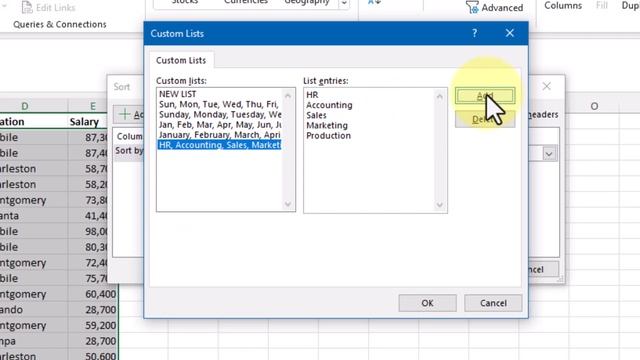Select the Sun, Mon, Tue list entry
Viewport: 640px width, 360px height.
click(219, 104)
